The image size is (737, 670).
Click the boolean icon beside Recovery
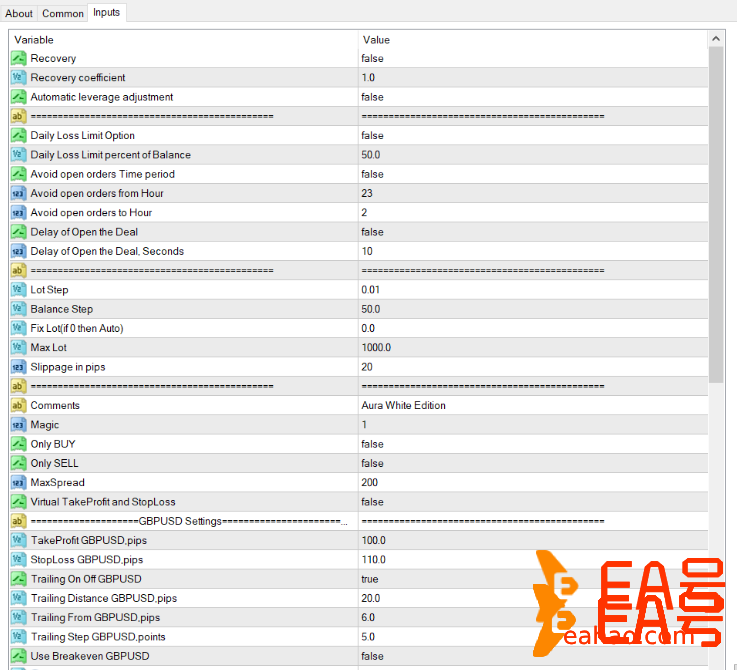tap(18, 59)
